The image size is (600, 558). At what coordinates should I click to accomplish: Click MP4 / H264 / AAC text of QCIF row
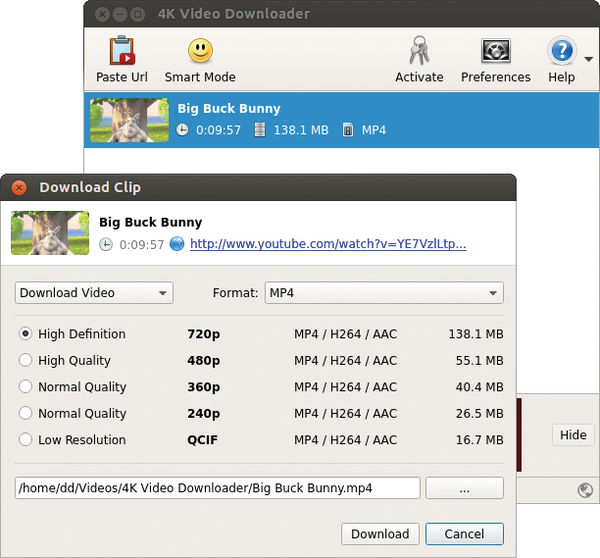coord(346,440)
